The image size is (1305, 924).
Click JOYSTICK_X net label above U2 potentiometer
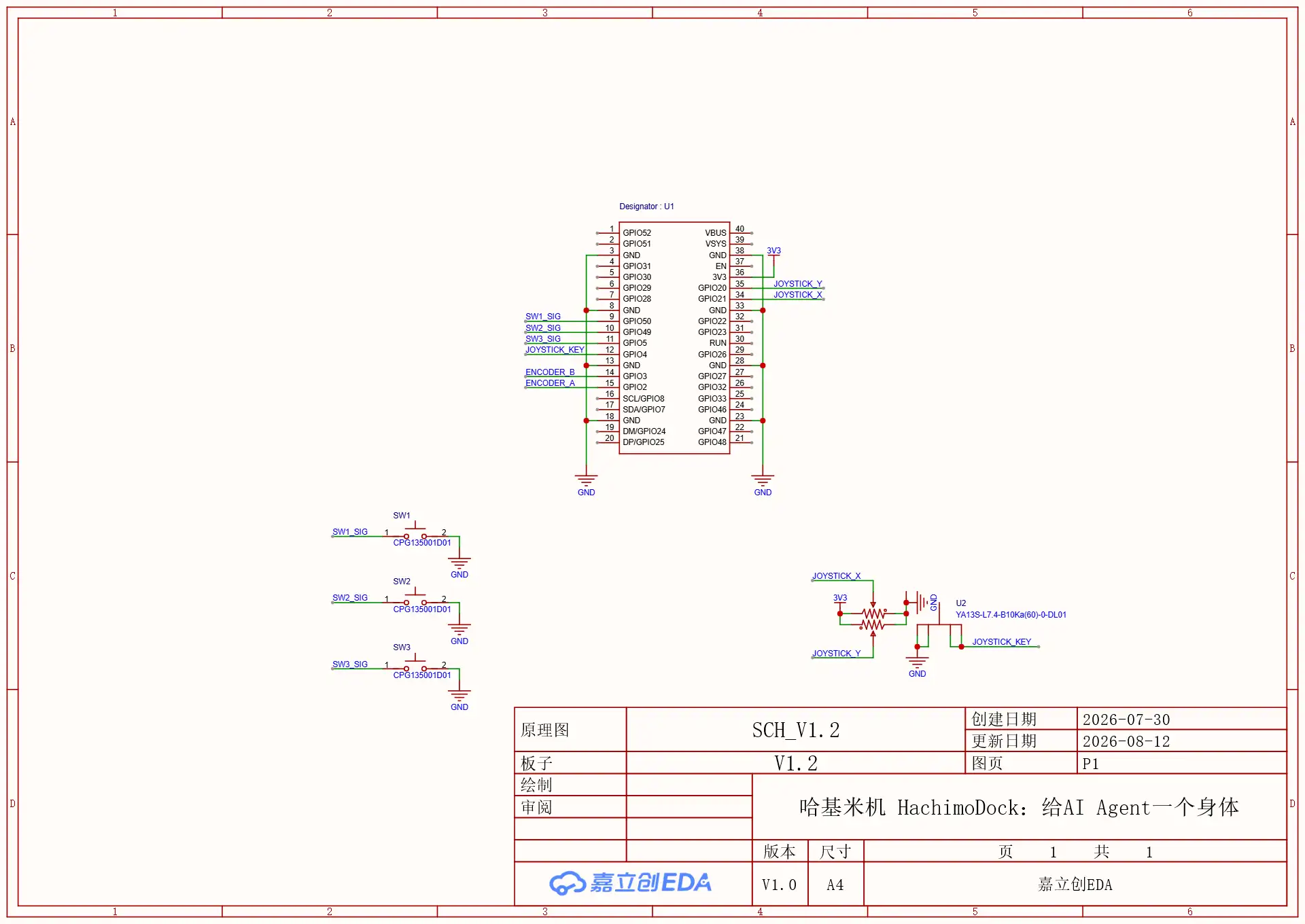tap(836, 576)
